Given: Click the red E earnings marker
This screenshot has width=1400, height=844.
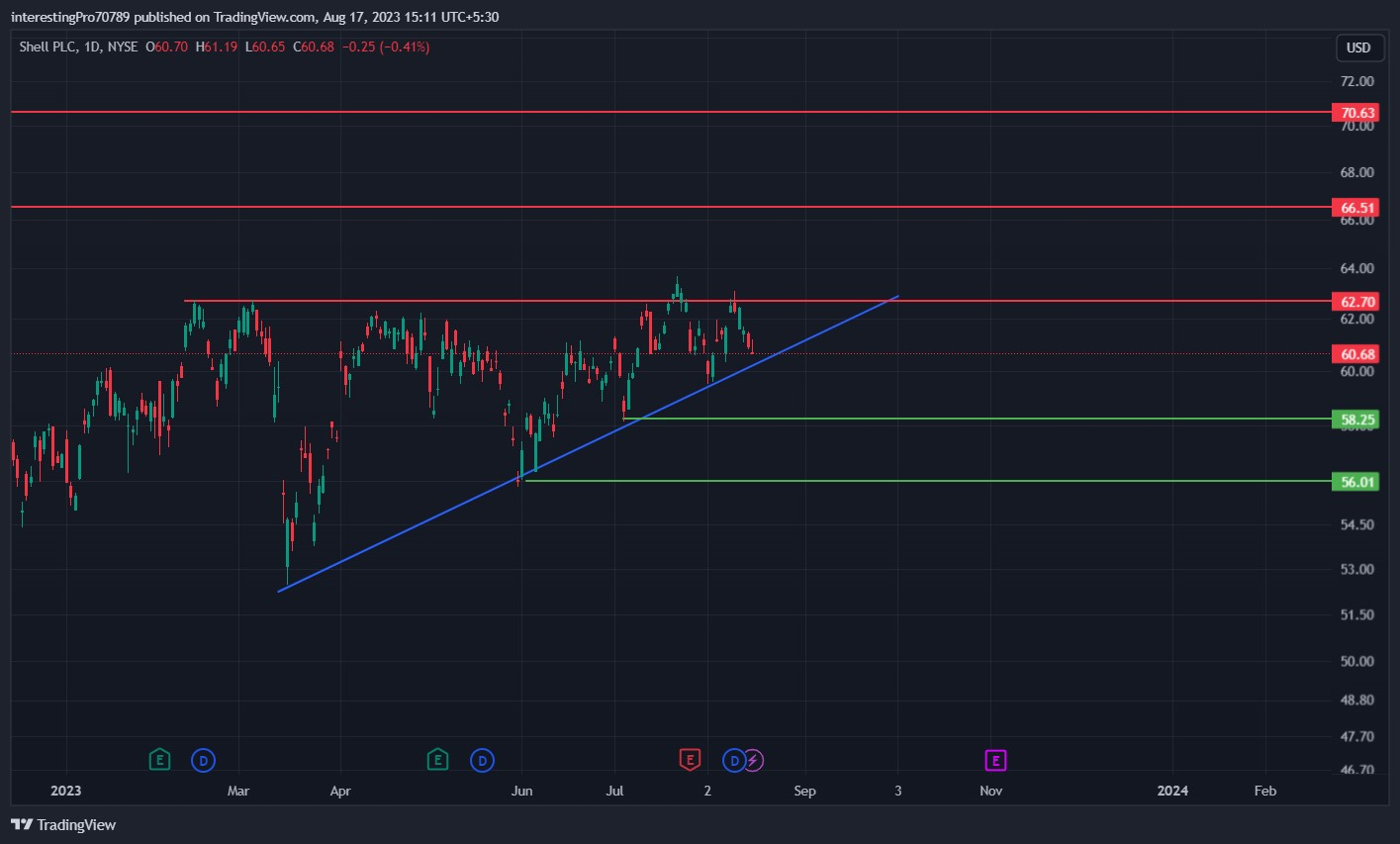Looking at the screenshot, I should [690, 760].
